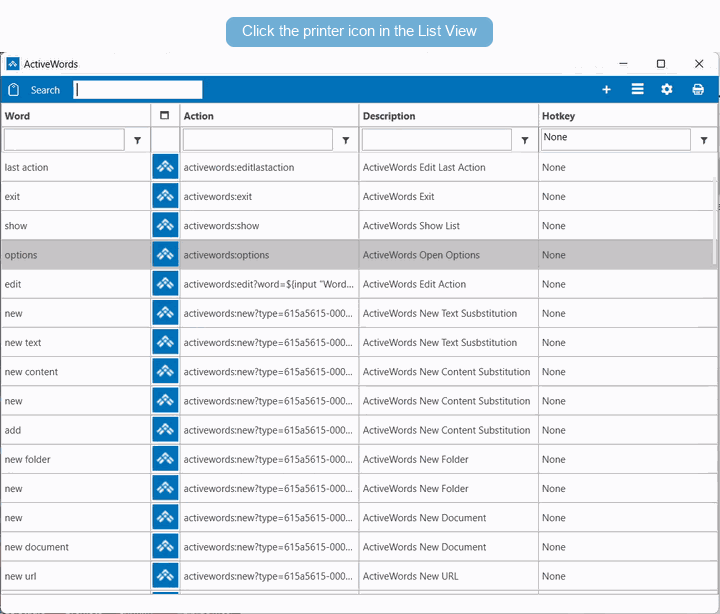Select the 'add' word cell
The image size is (720, 614).
(x=76, y=430)
